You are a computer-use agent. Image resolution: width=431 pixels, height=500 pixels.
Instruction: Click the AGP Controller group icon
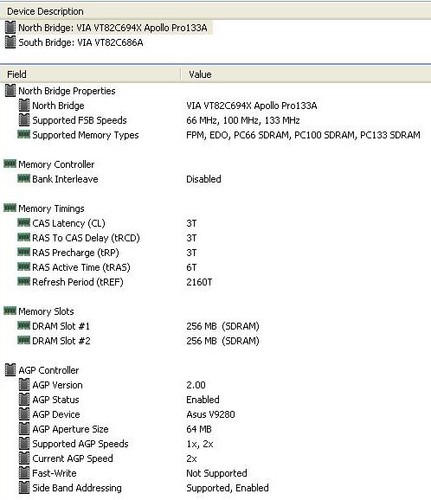point(10,370)
